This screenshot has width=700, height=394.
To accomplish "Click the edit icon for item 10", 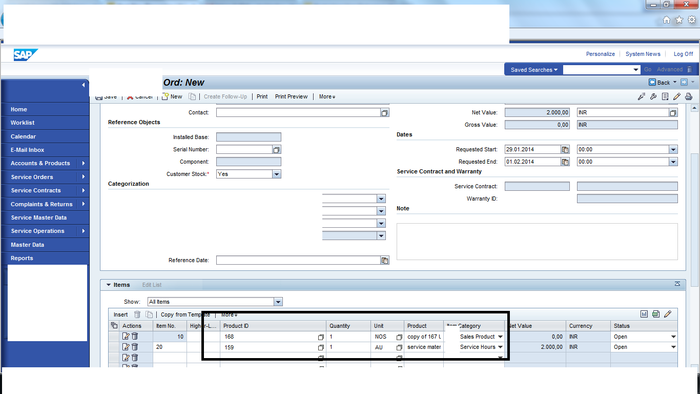I will pos(126,336).
